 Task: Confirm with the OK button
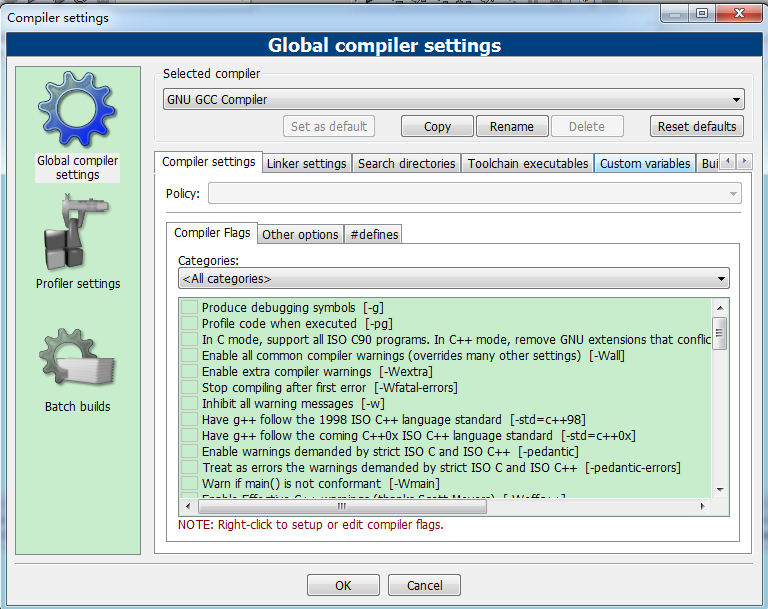pyautogui.click(x=343, y=585)
